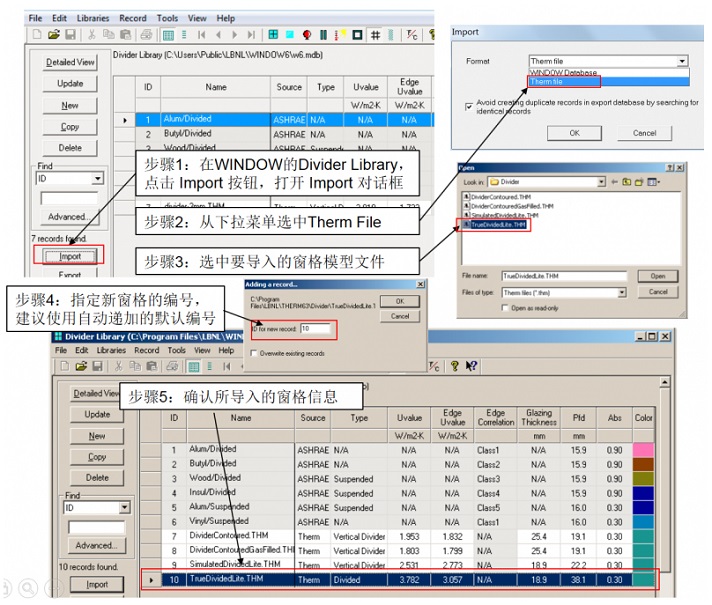
Task: Click the Print icon in top toolbar
Action: pos(146,35)
